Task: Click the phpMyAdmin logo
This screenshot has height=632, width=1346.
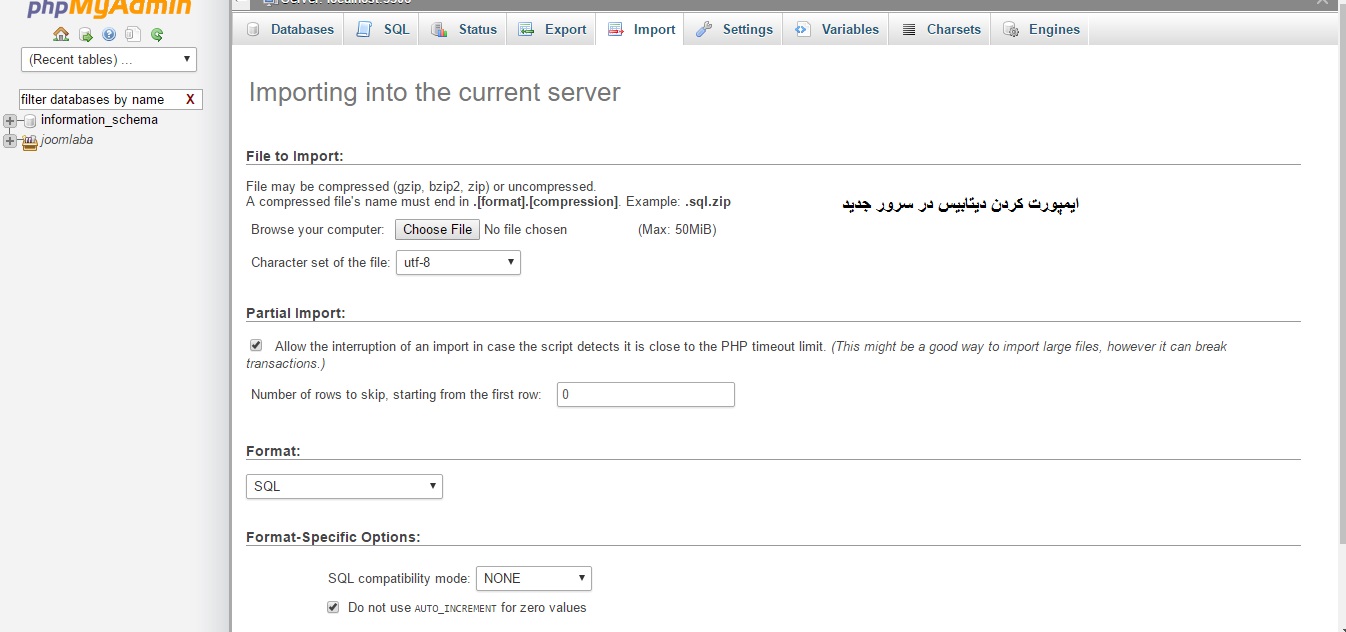Action: pyautogui.click(x=109, y=9)
